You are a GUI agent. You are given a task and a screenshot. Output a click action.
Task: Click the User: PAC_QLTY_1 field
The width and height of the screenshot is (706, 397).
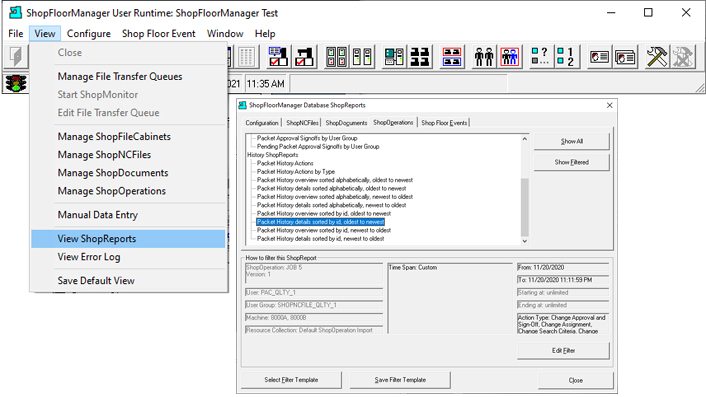[314, 293]
